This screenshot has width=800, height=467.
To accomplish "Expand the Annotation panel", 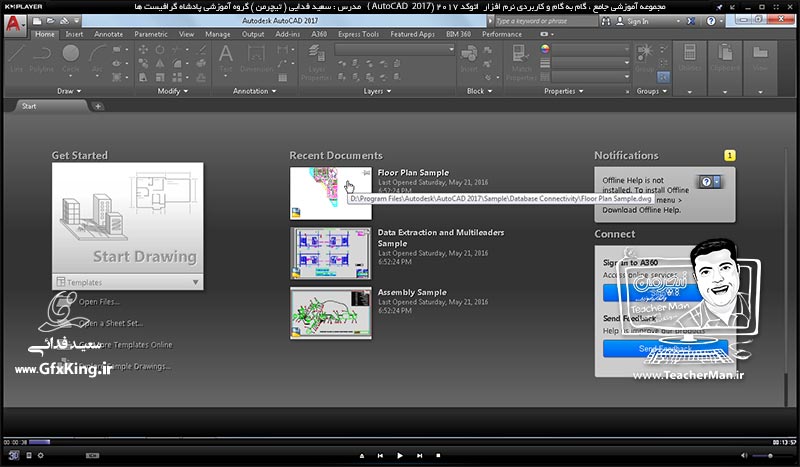I will [254, 91].
